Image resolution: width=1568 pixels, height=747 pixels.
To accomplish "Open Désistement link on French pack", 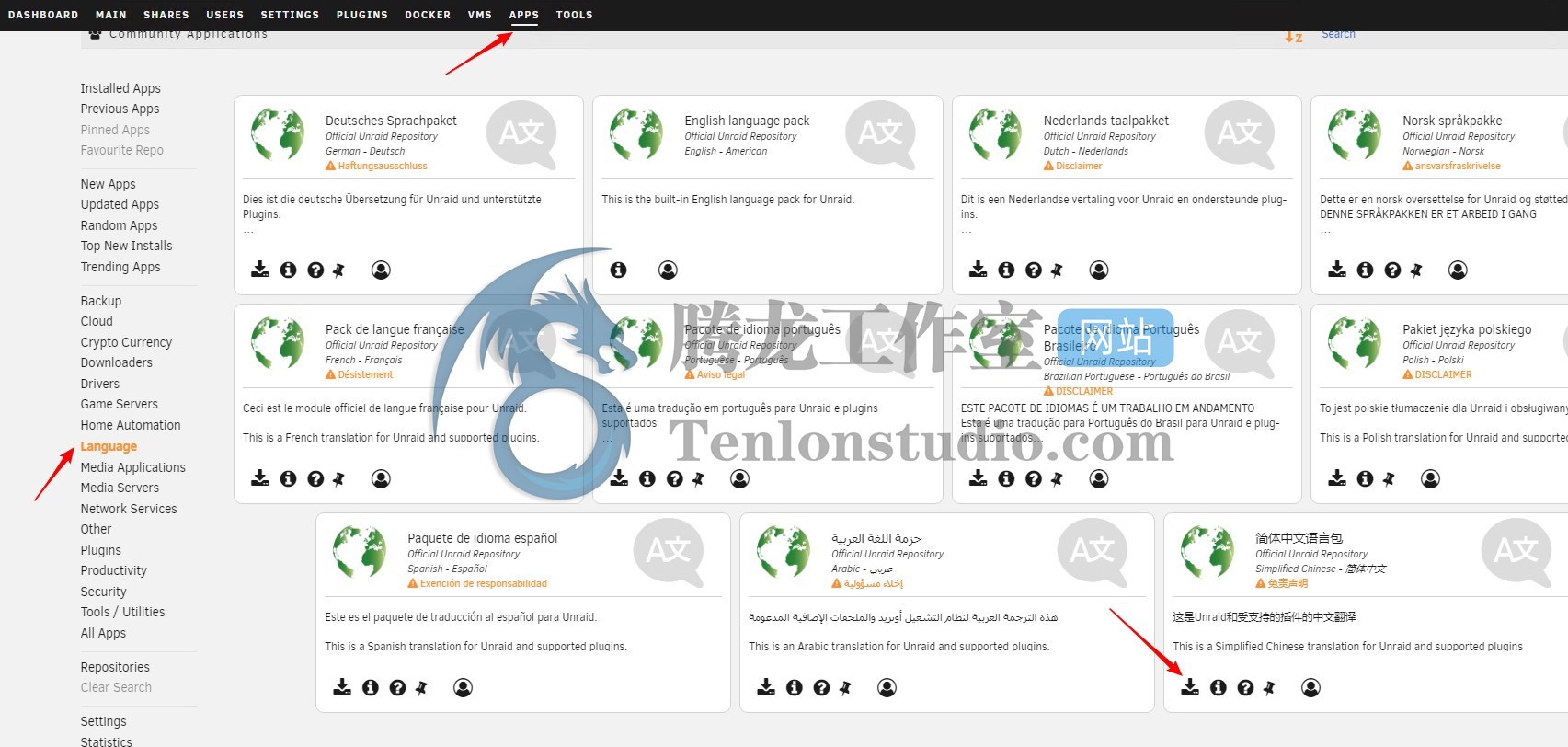I will pyautogui.click(x=360, y=374).
